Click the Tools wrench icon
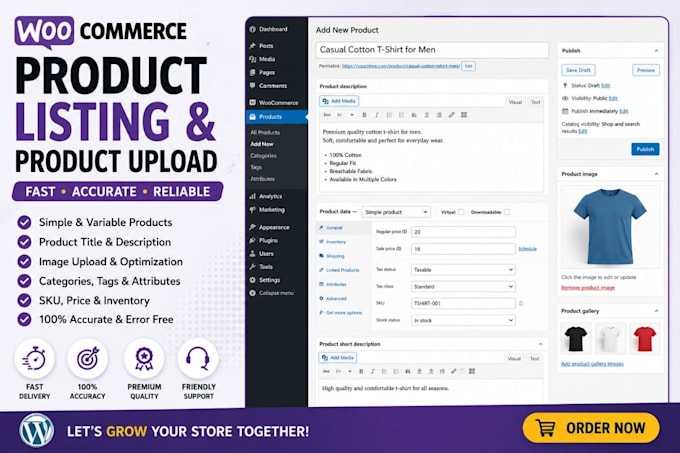 coord(252,267)
